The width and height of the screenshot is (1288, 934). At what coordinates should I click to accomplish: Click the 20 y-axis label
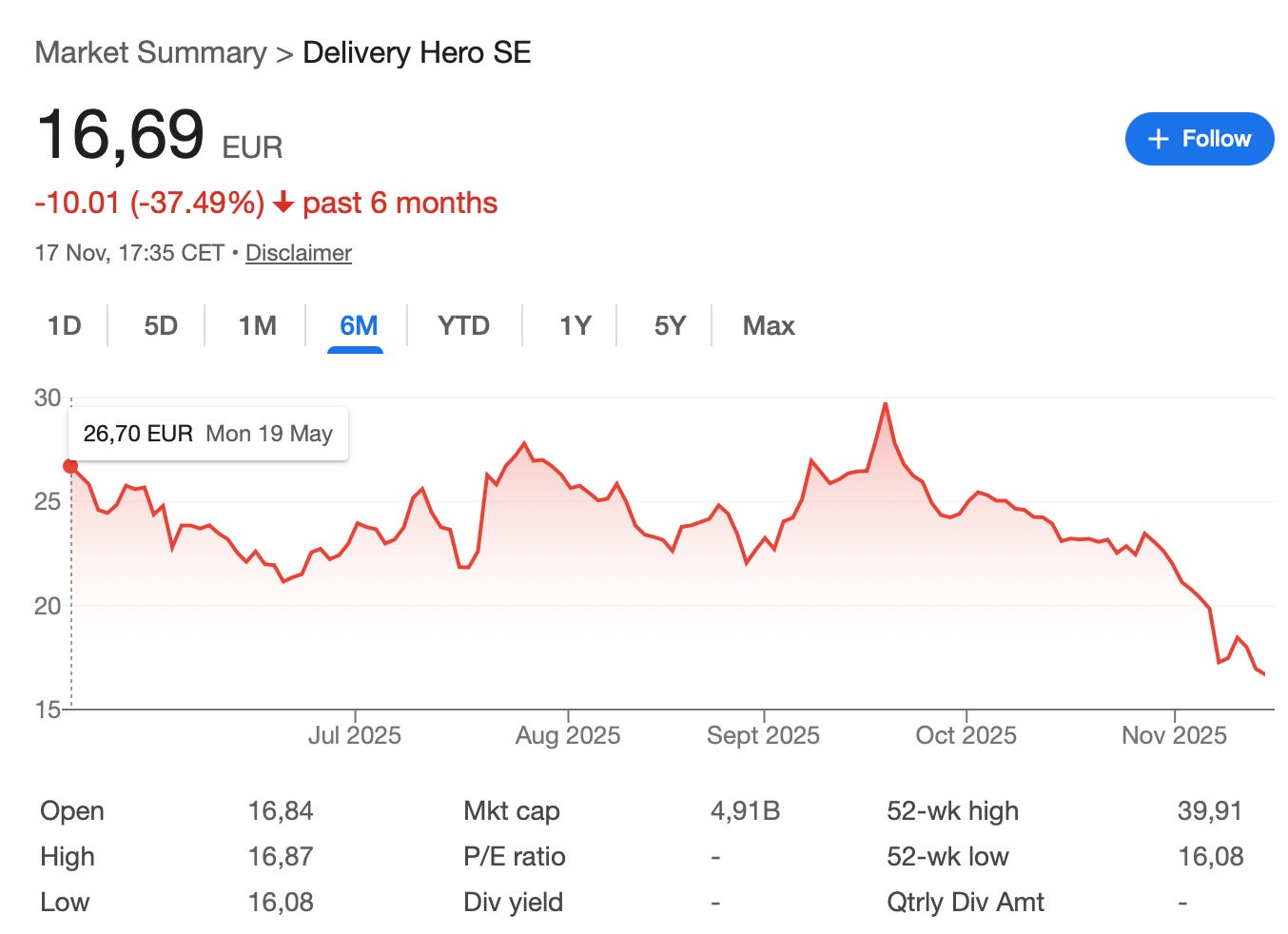(x=48, y=605)
